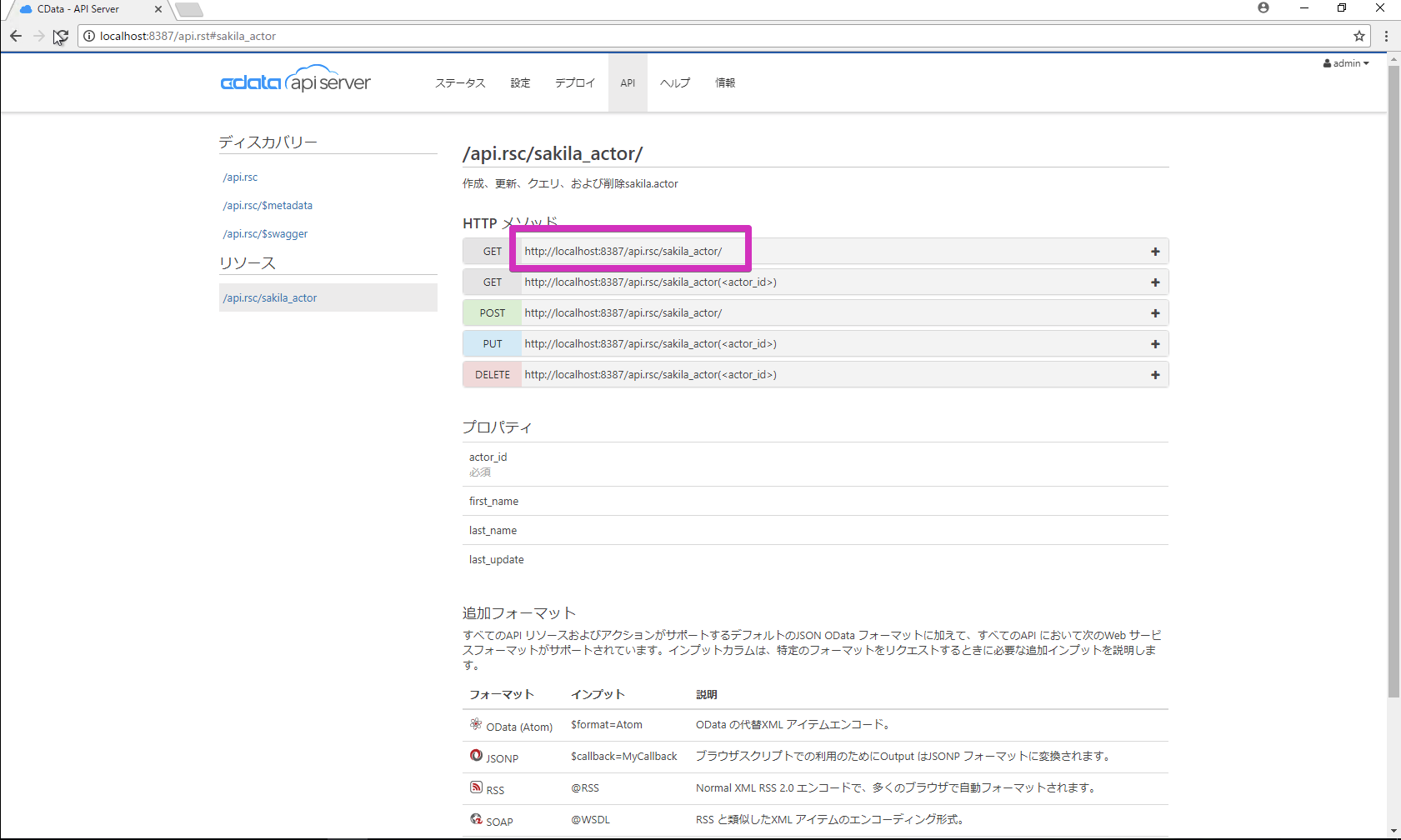Open the admin account dropdown
The height and width of the screenshot is (840, 1401).
pos(1345,62)
